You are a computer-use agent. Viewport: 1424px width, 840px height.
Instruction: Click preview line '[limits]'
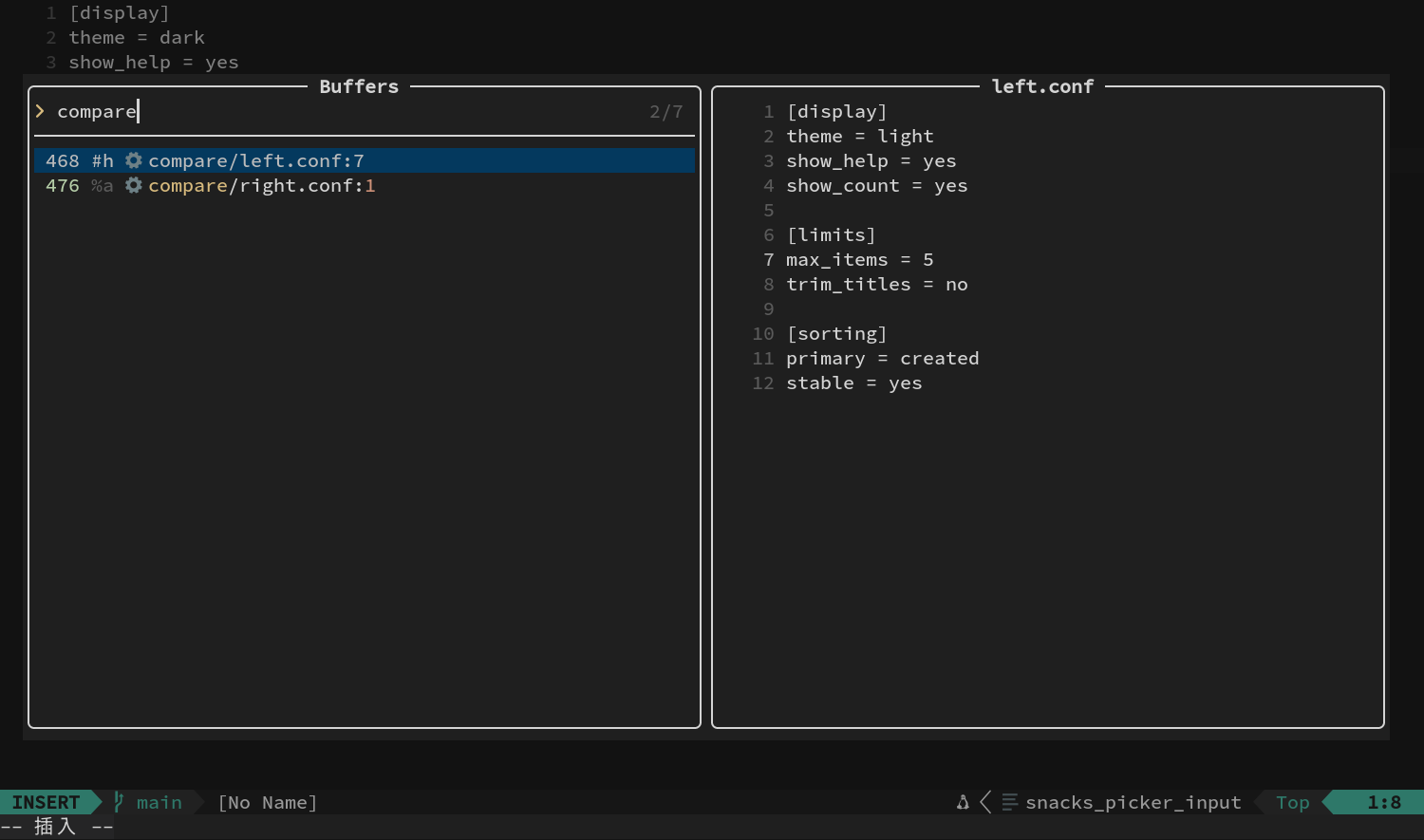tap(831, 234)
